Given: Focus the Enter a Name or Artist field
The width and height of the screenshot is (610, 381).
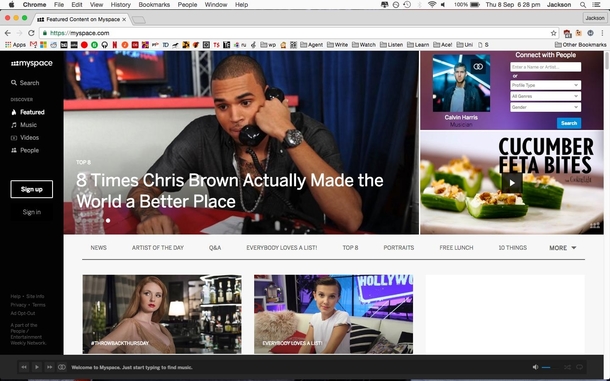Looking at the screenshot, I should (x=545, y=67).
